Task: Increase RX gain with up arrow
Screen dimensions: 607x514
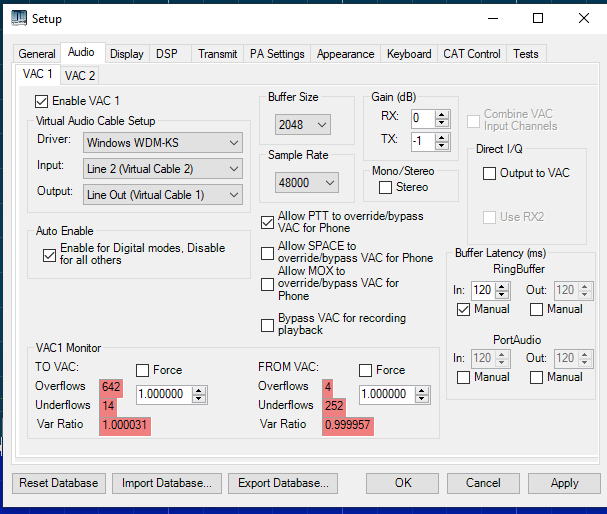Action: pos(443,114)
